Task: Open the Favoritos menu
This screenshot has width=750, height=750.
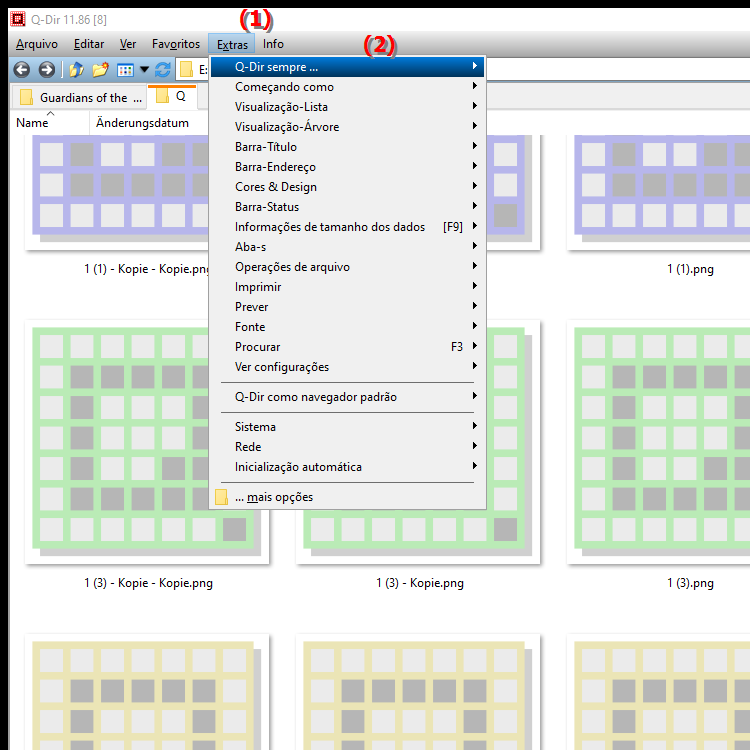Action: [x=175, y=44]
